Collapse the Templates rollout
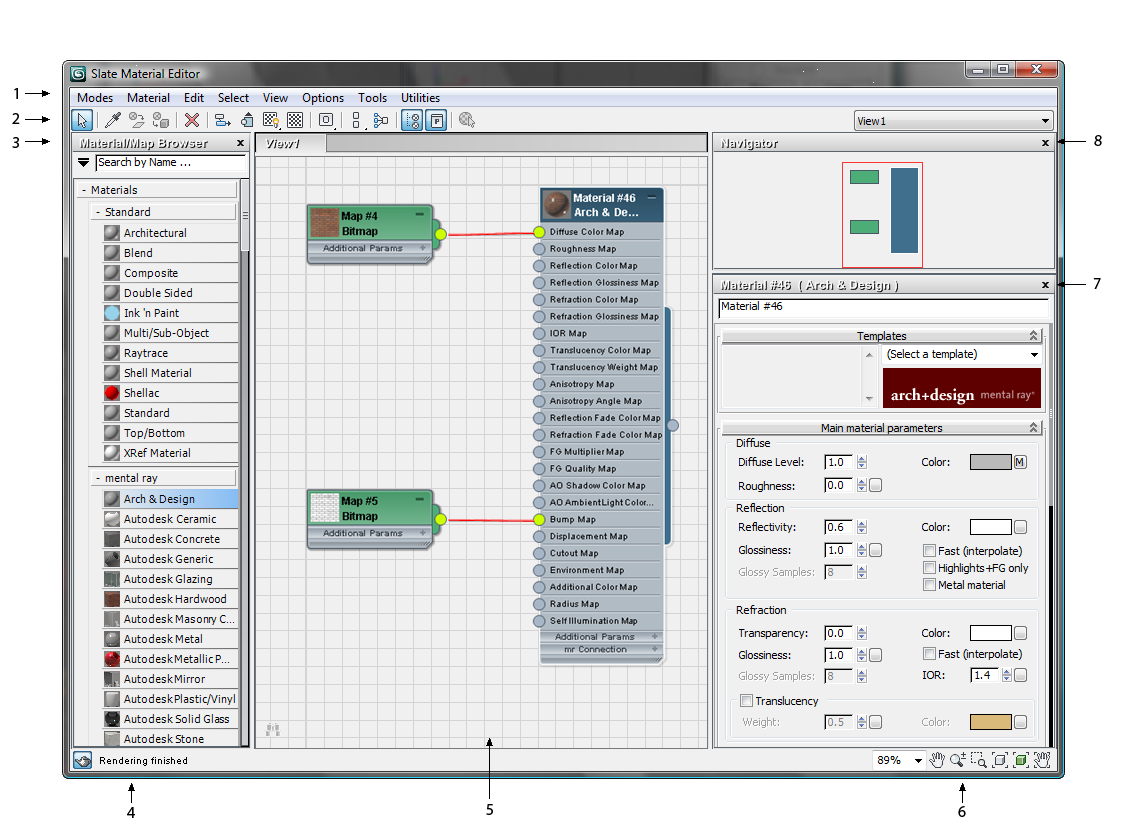The height and width of the screenshot is (840, 1127). coord(1034,336)
